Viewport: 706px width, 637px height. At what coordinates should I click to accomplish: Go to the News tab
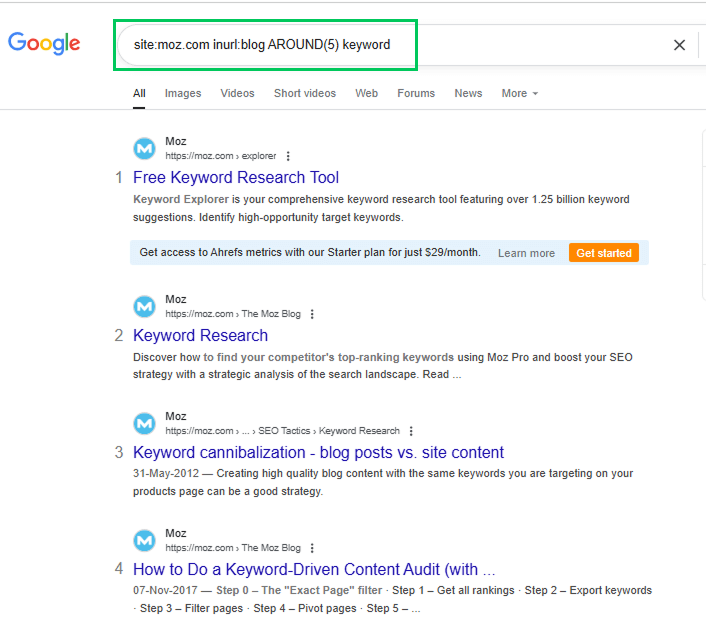point(468,93)
